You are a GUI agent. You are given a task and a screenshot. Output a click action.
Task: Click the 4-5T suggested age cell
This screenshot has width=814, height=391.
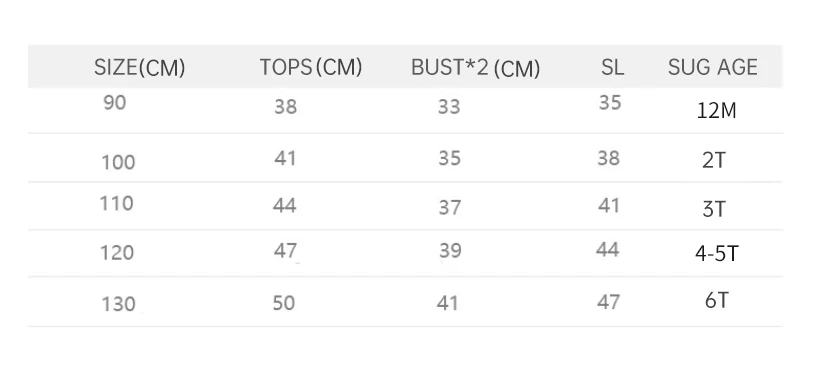(x=717, y=253)
